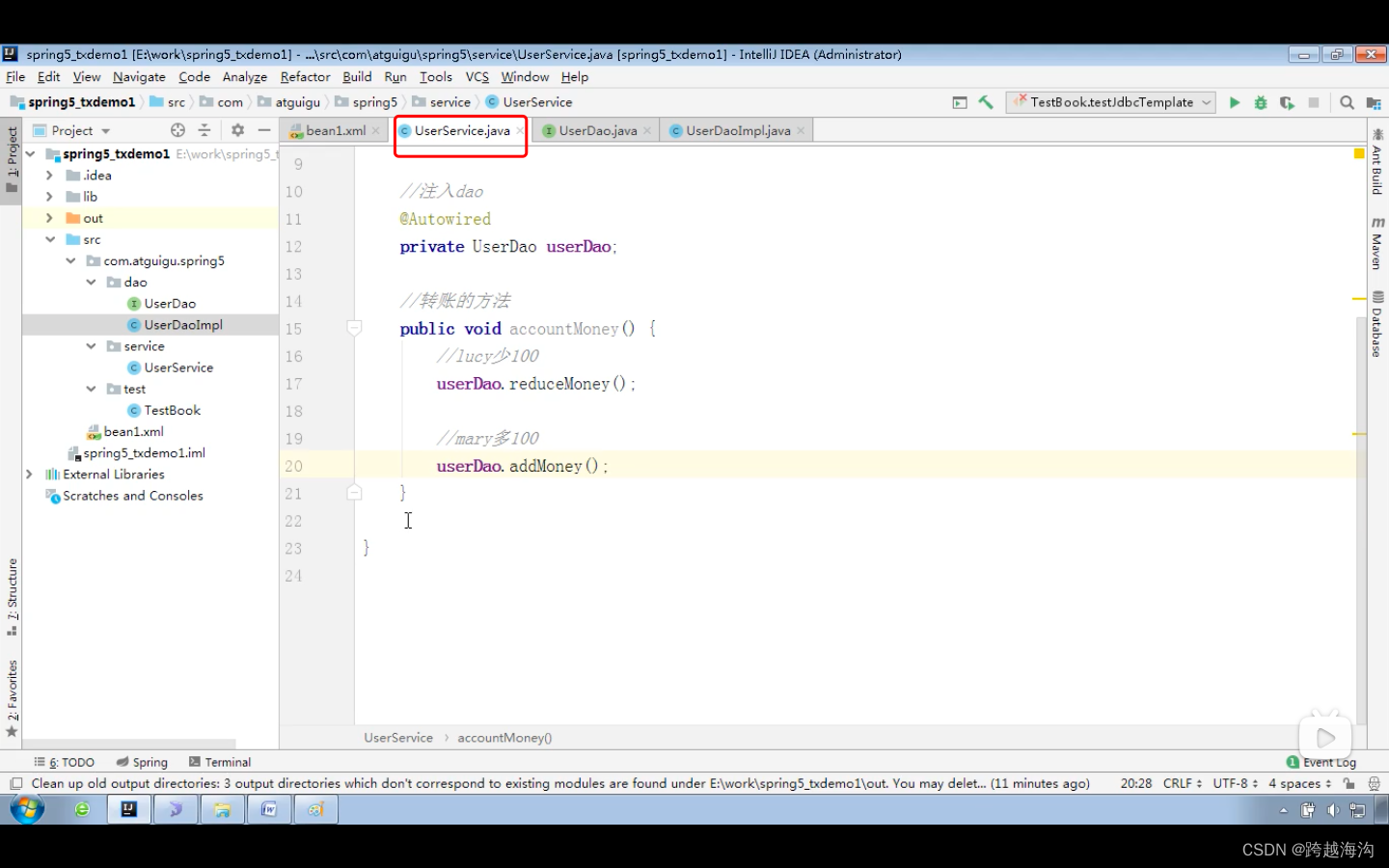Click the run anything console icon

click(x=960, y=102)
